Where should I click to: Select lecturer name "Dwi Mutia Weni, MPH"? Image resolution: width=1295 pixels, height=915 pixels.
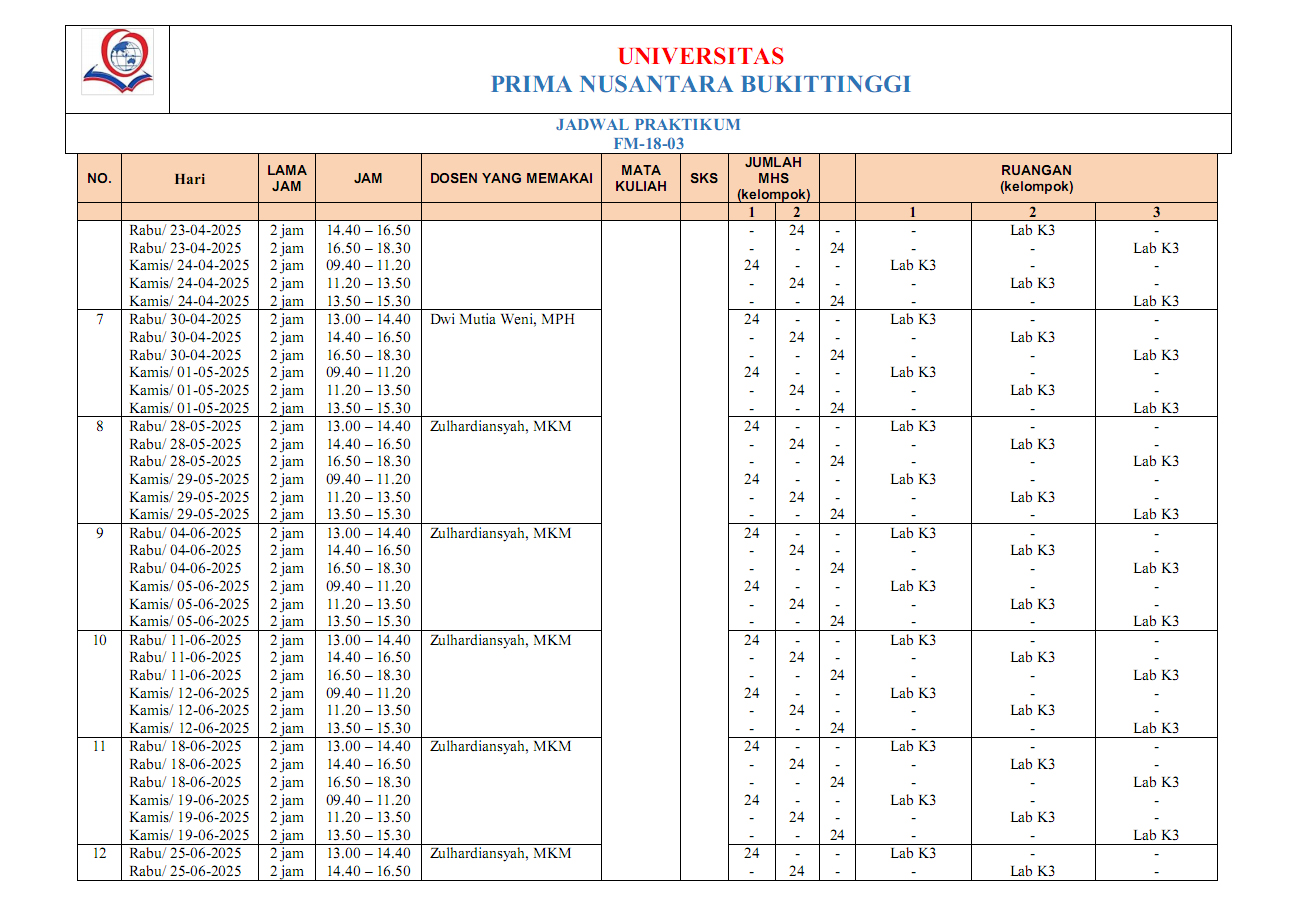pyautogui.click(x=502, y=319)
